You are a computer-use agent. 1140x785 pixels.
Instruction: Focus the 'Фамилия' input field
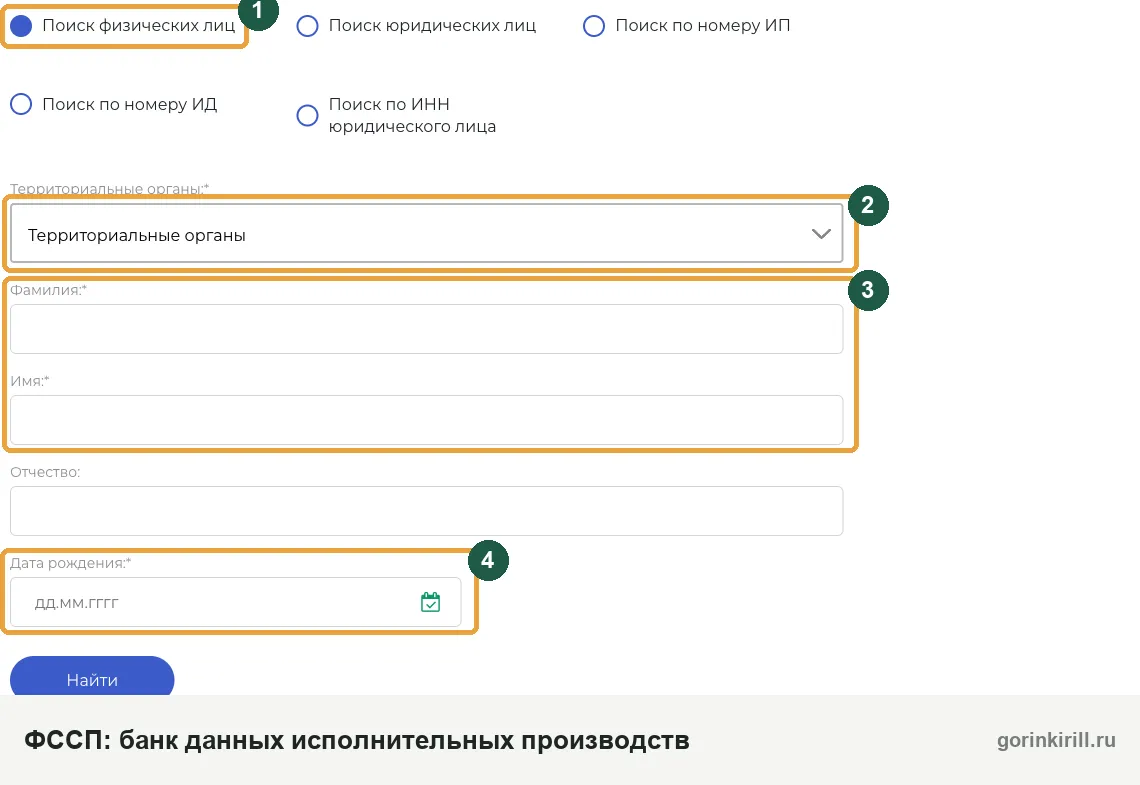tap(427, 329)
